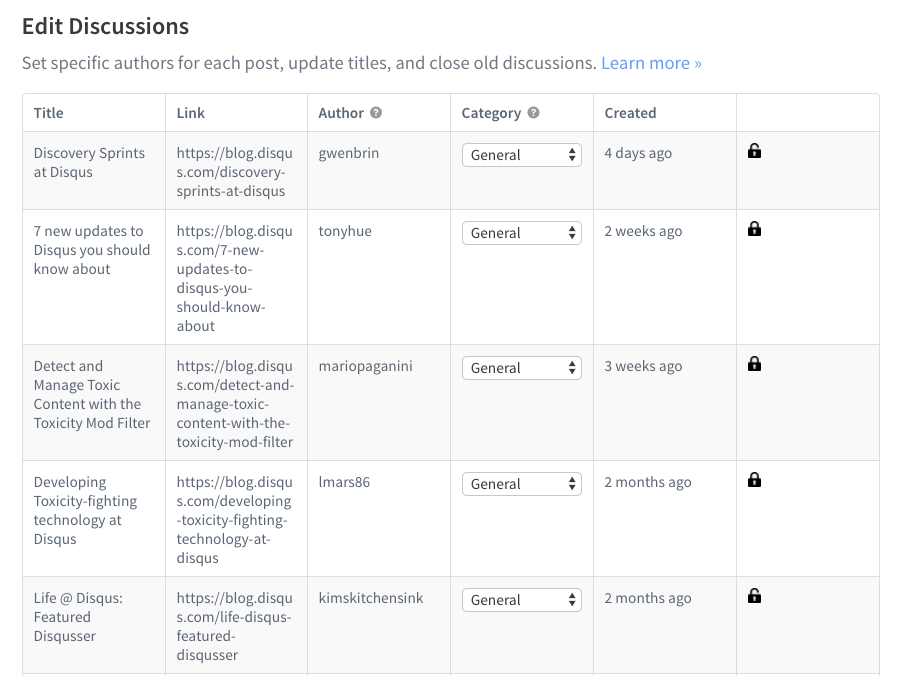
Task: Click the lock icon on the tonyhue row
Action: click(x=754, y=228)
